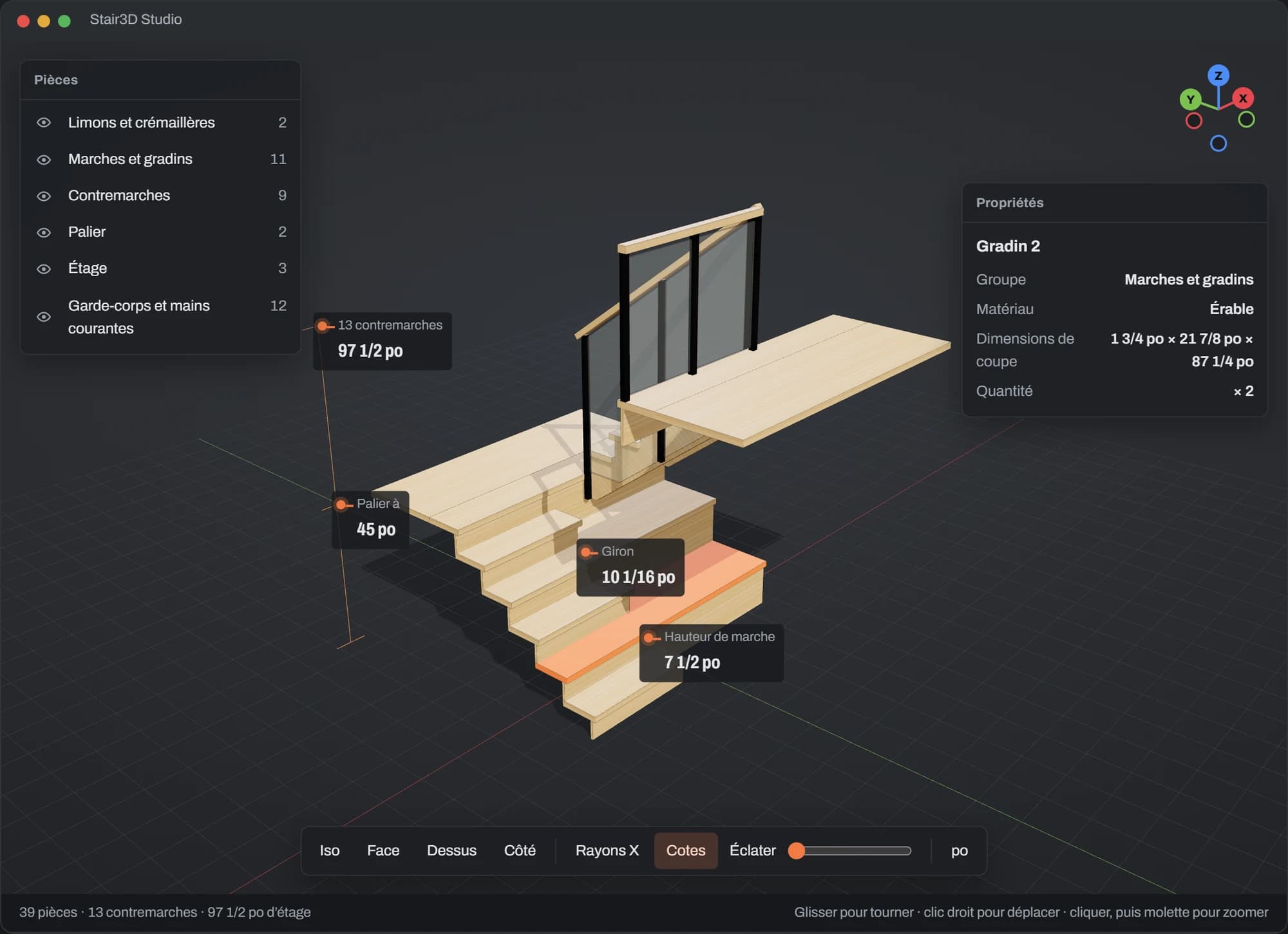
Task: Switch to the Face view
Action: [383, 850]
